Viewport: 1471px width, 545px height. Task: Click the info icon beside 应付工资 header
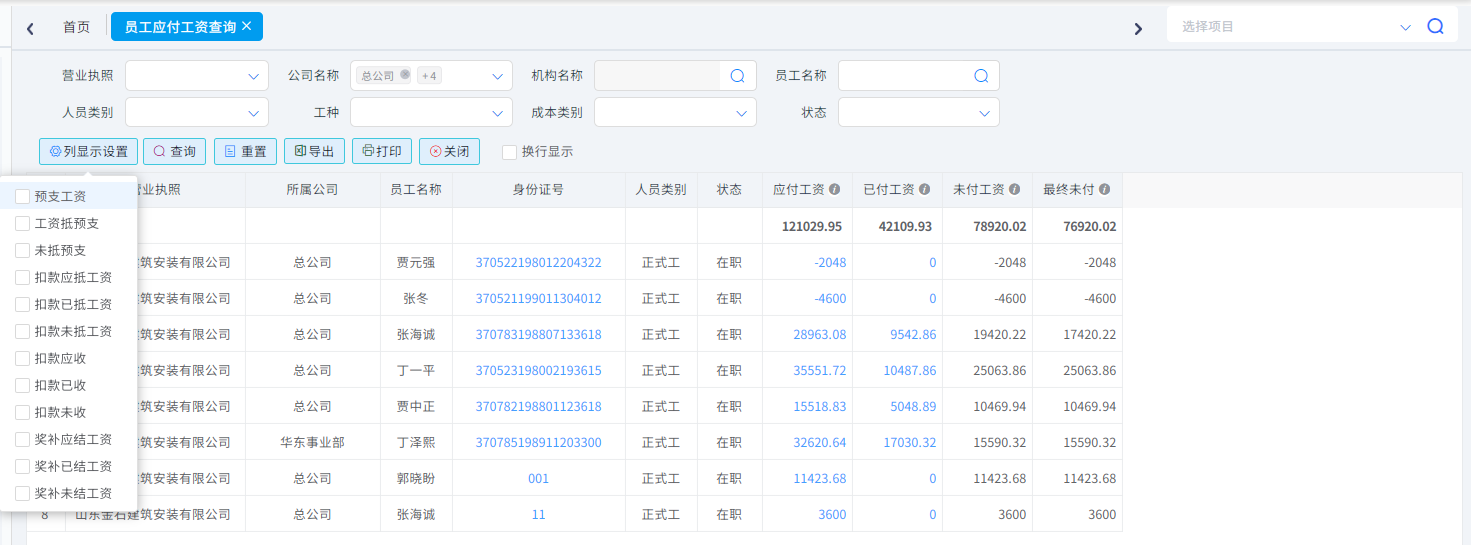(834, 189)
